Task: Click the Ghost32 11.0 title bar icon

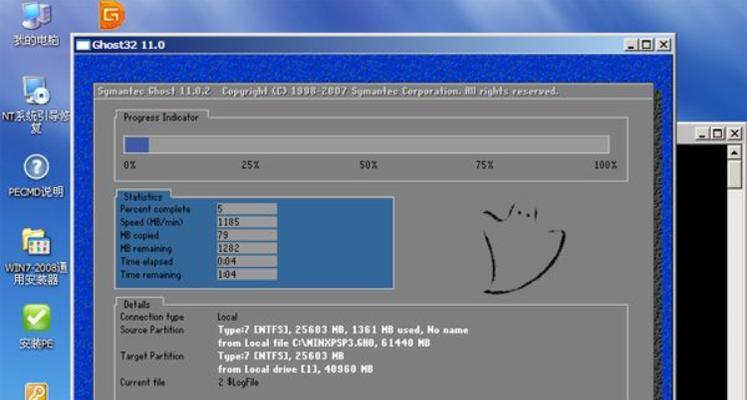Action: (83, 45)
